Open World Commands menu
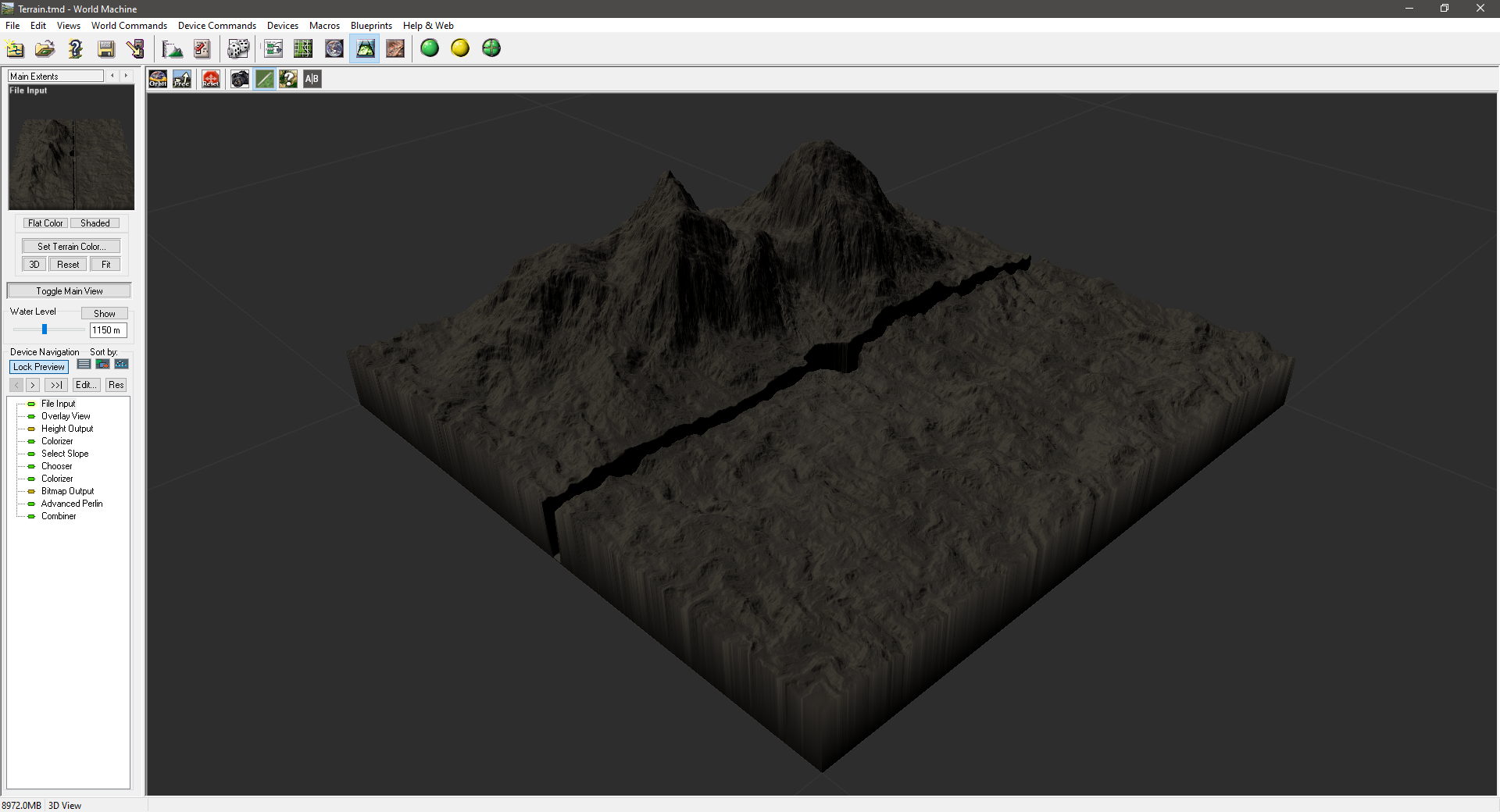 129,26
